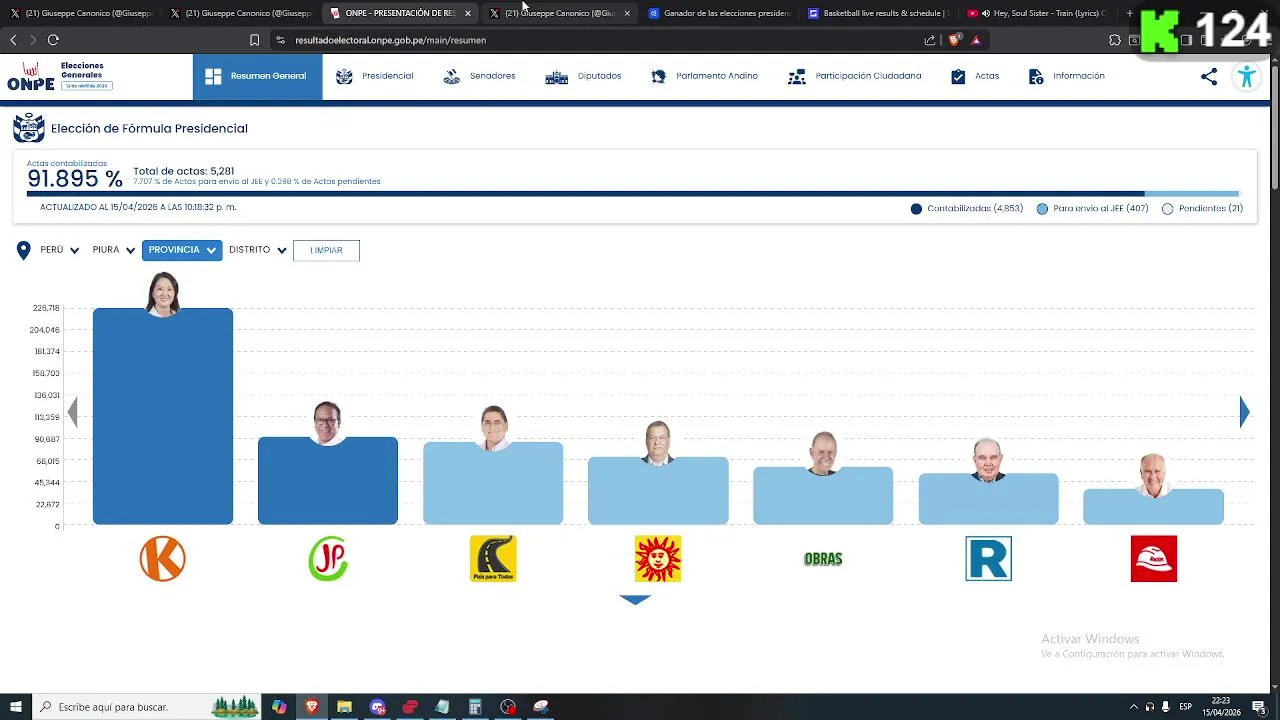
Task: Click the candidate photo above País para Todos
Action: coord(493,428)
